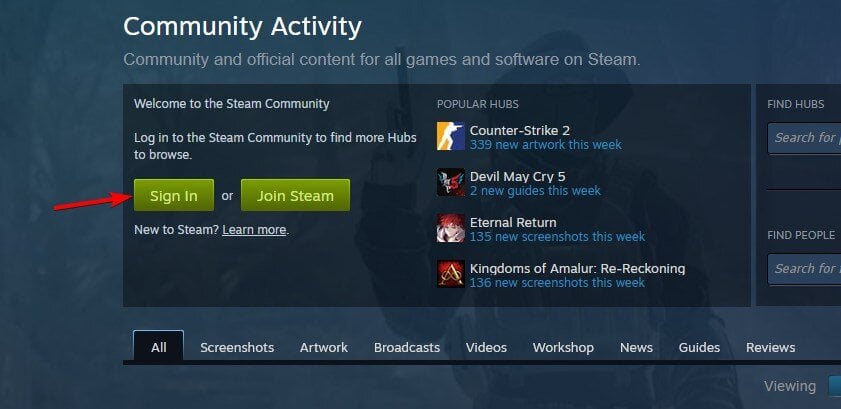Select the Eternal Return game icon
841x409 pixels.
(451, 228)
